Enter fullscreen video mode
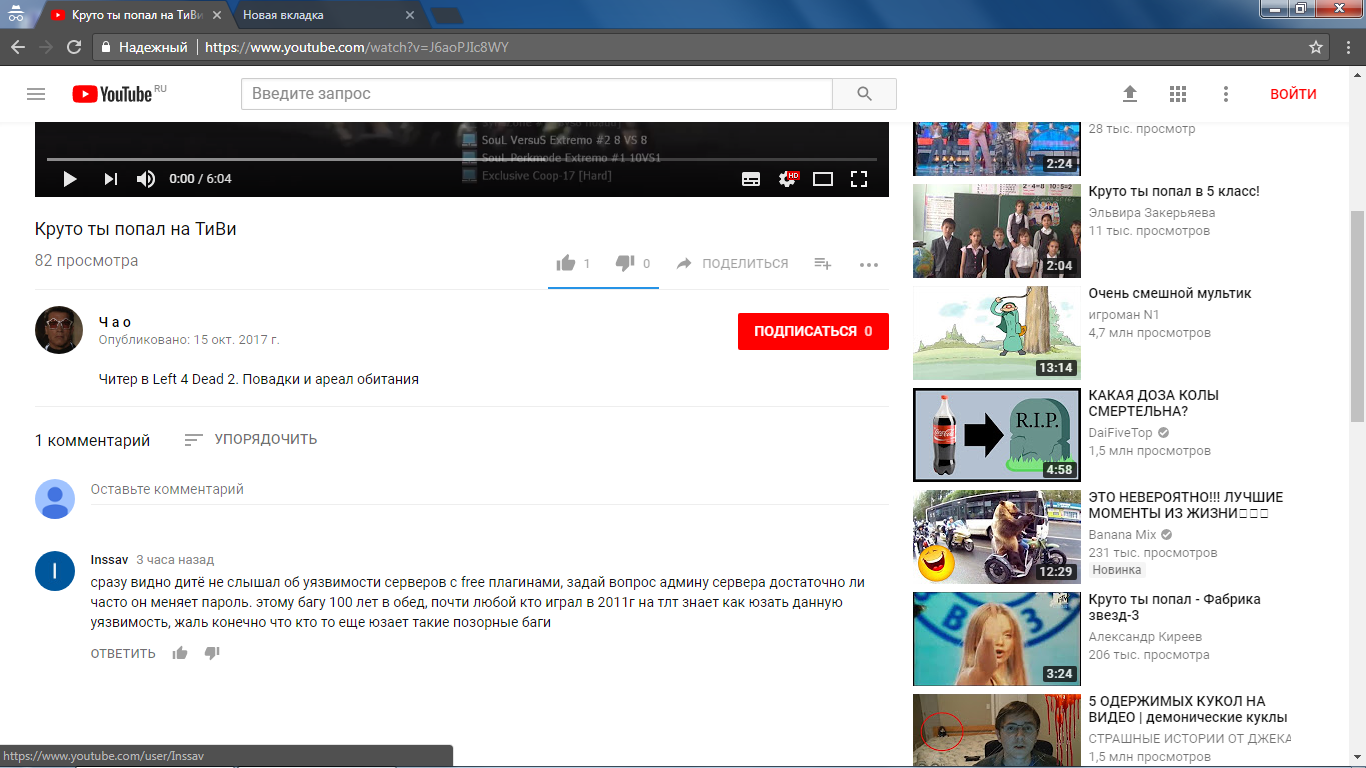 tap(858, 179)
